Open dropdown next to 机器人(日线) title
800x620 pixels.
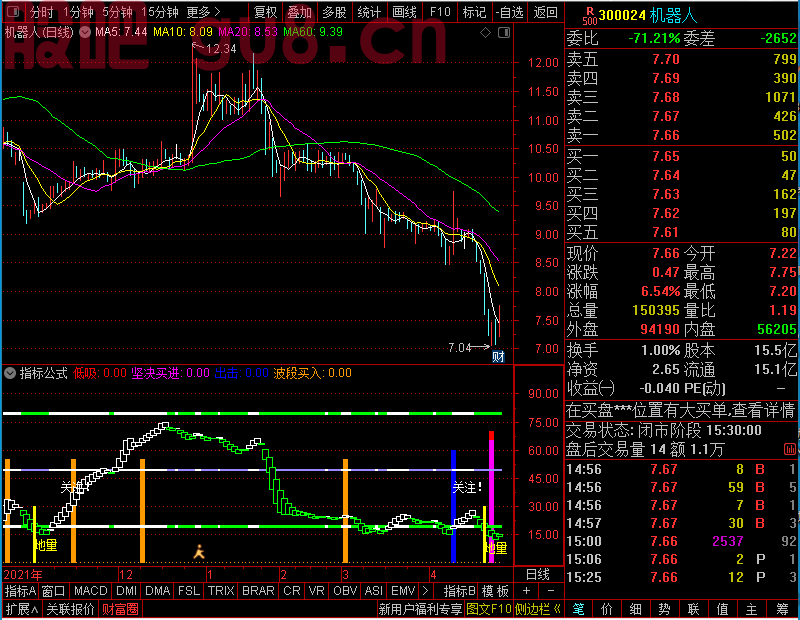[85, 32]
